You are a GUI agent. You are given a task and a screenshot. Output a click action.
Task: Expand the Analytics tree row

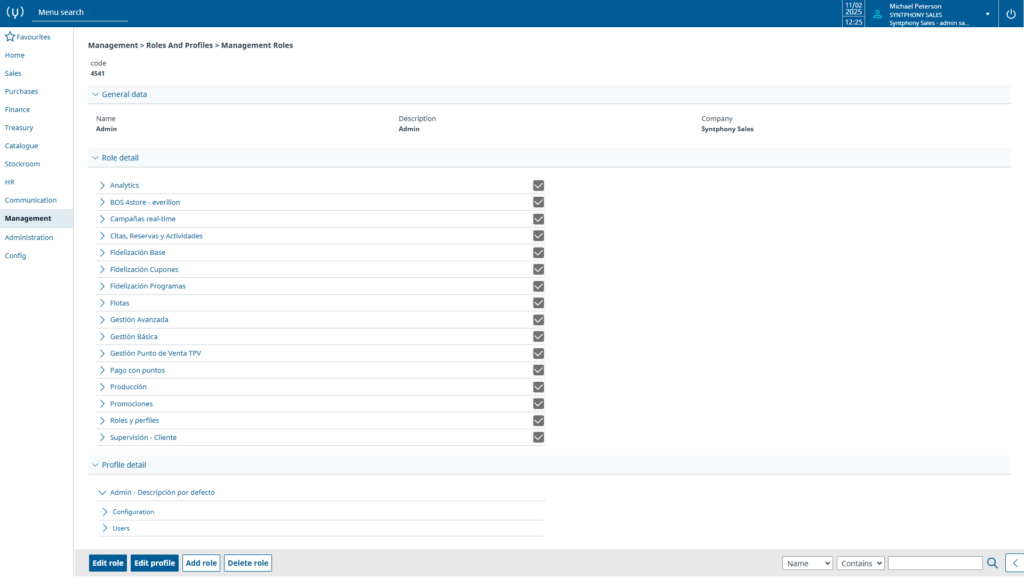(102, 185)
